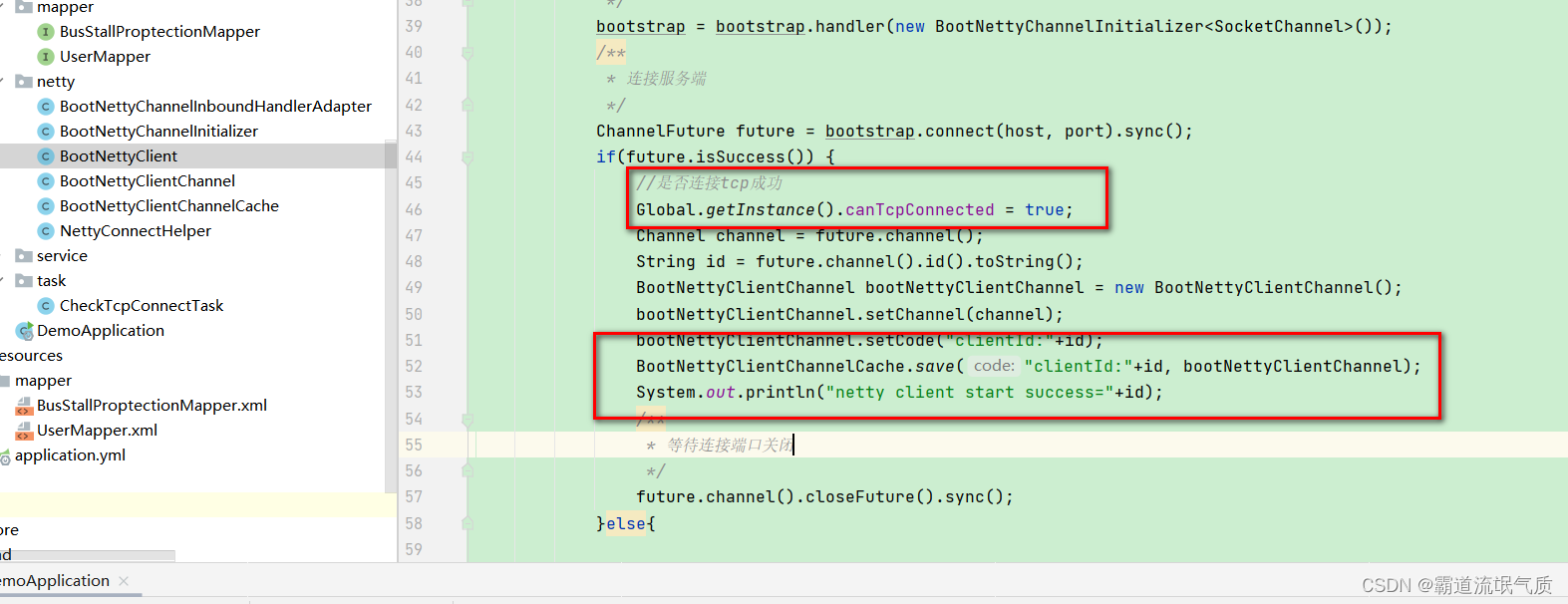The height and width of the screenshot is (604, 1568).
Task: Click the UserMapper interface icon
Action: click(45, 57)
